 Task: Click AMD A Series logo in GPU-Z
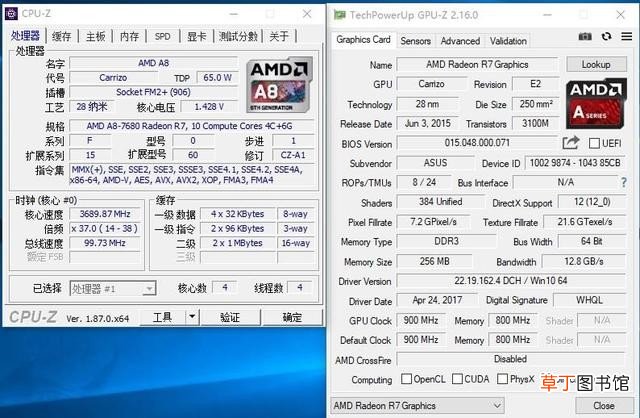pos(596,103)
